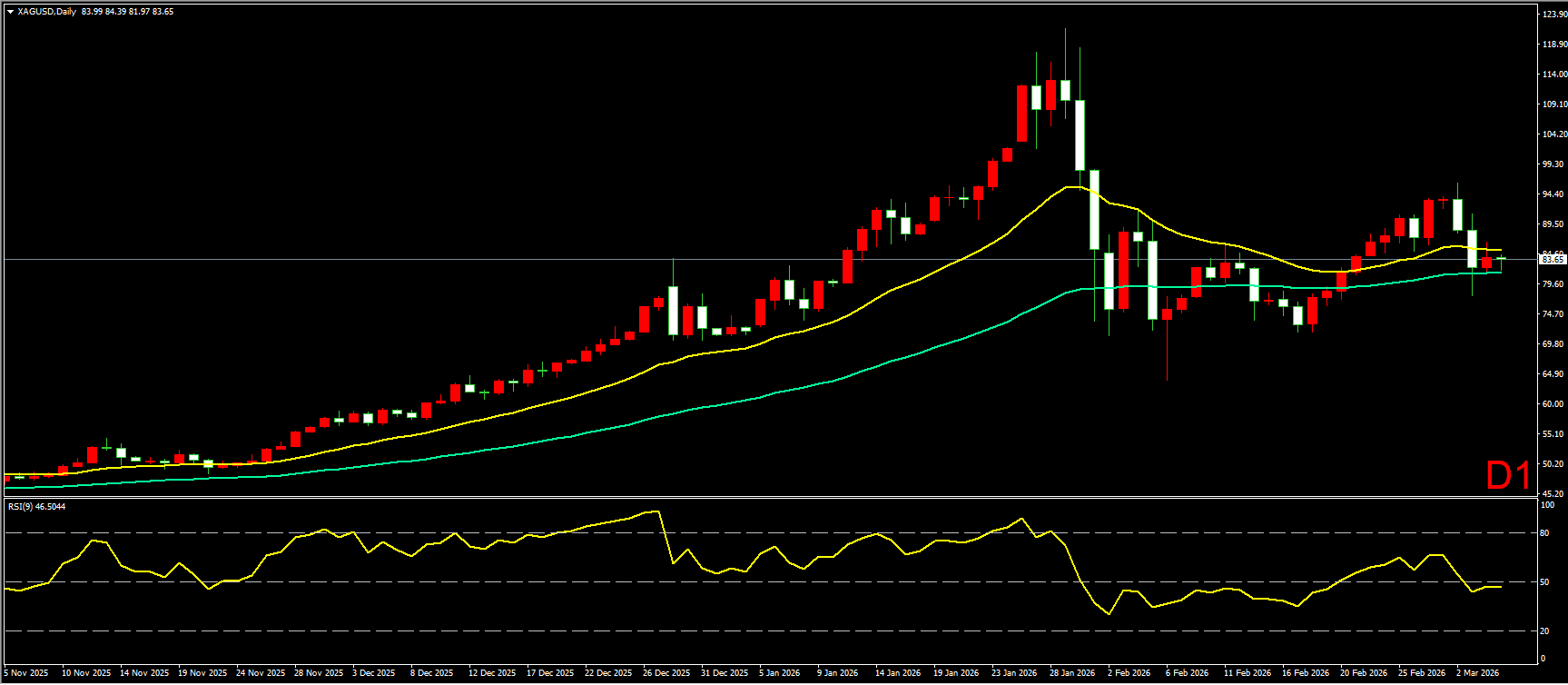Image resolution: width=1568 pixels, height=685 pixels.
Task: Click the 60.00 label on price scale
Action: [x=1553, y=404]
